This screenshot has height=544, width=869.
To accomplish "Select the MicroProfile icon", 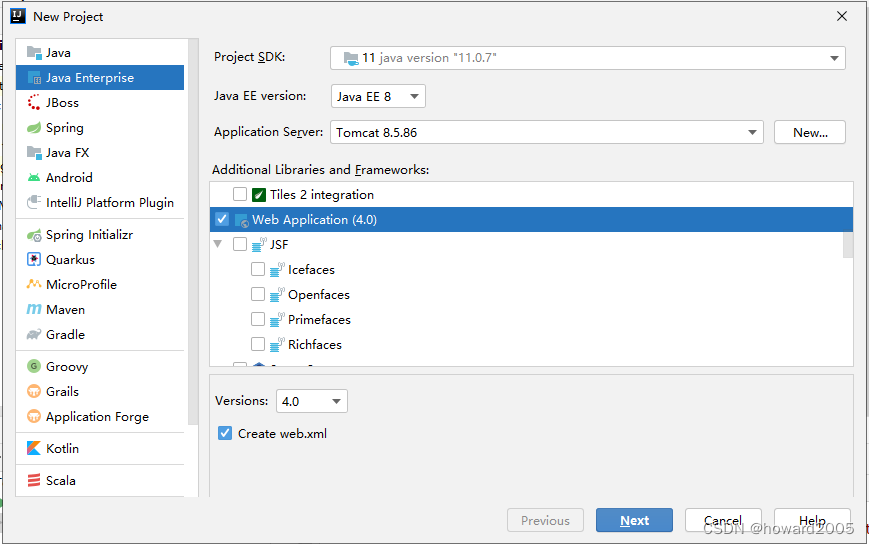I will [34, 284].
